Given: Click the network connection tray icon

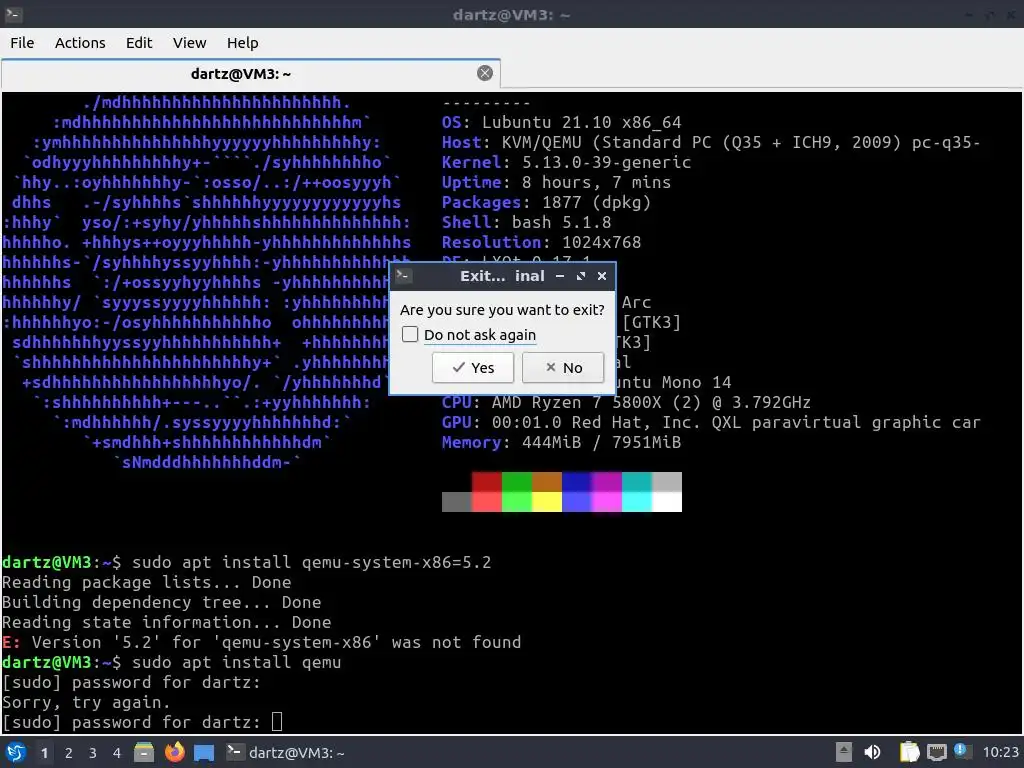Looking at the screenshot, I should point(936,752).
